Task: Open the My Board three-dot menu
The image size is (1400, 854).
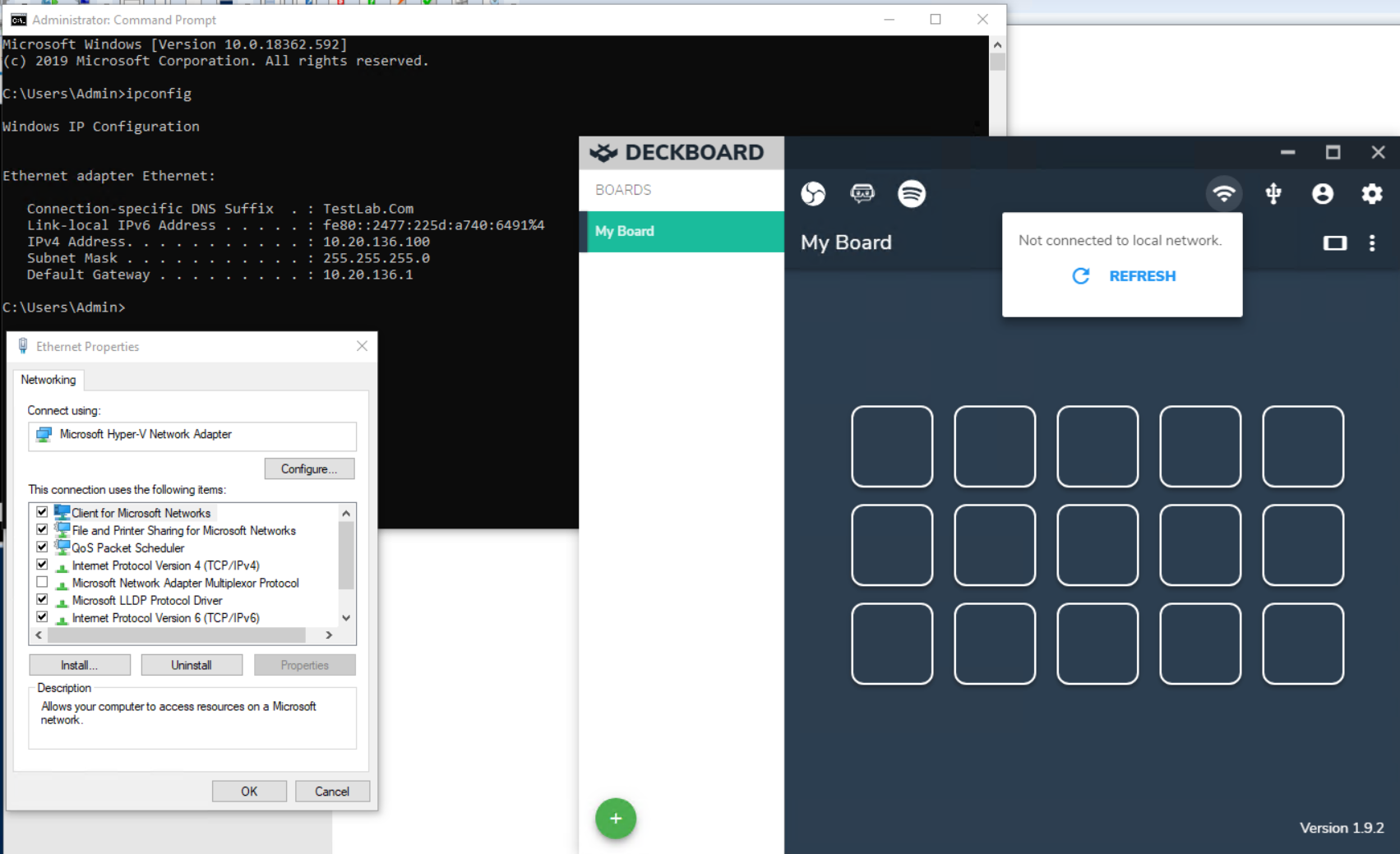Action: tap(1372, 242)
